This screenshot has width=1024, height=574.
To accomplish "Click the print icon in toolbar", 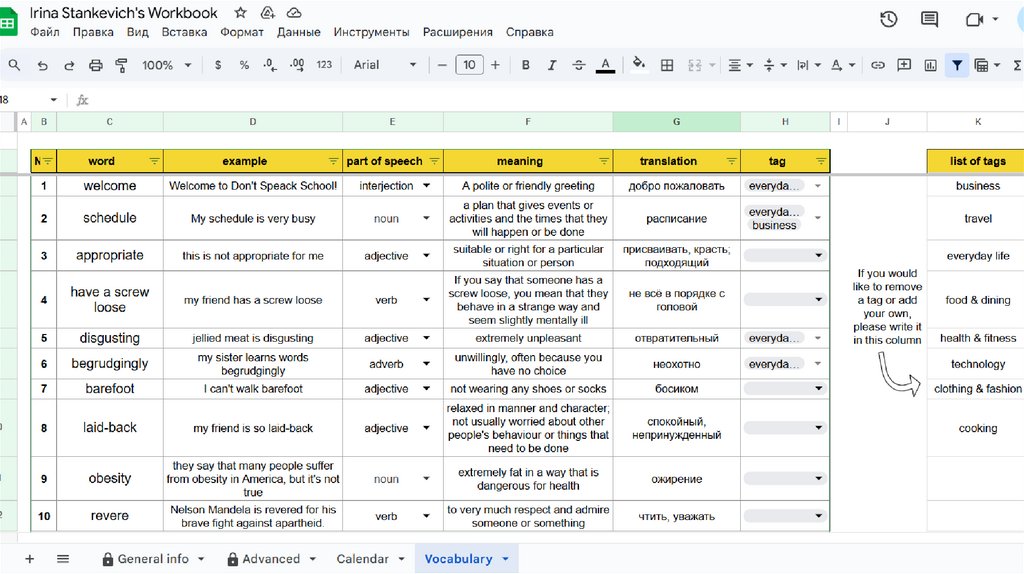I will (96, 65).
